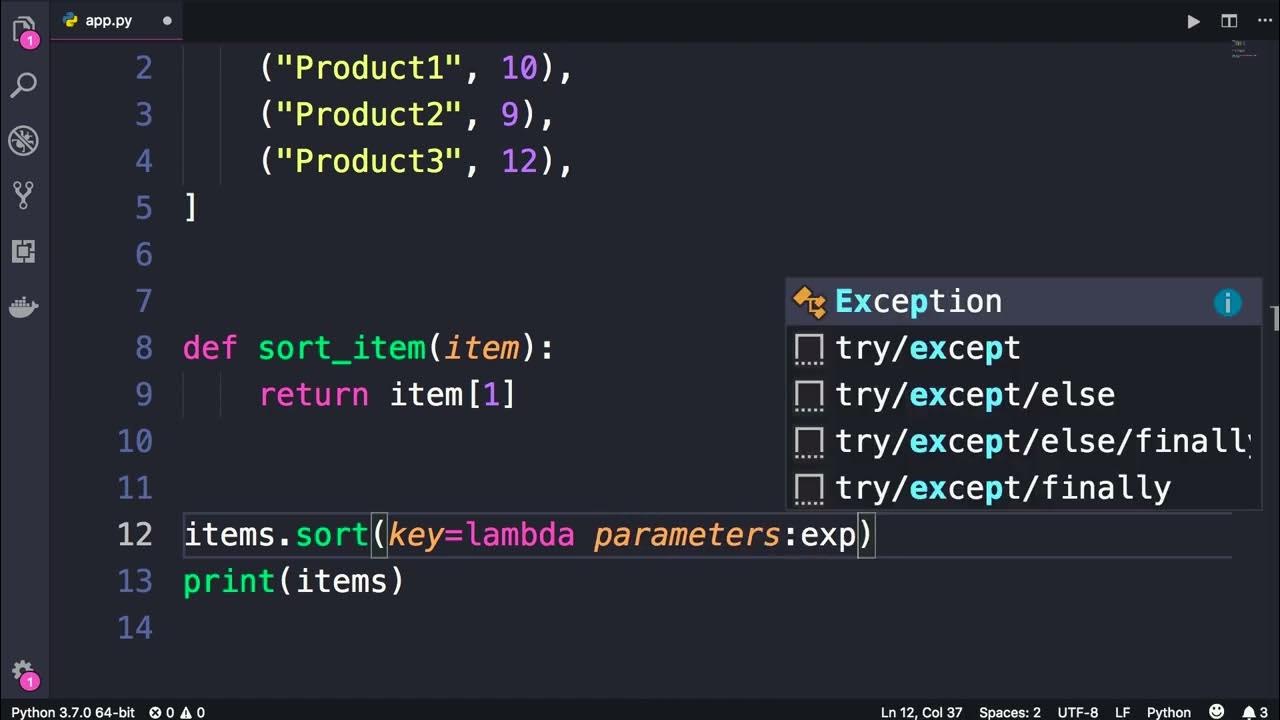Run the Python file with play icon
Image resolution: width=1280 pixels, height=720 pixels.
(1193, 21)
